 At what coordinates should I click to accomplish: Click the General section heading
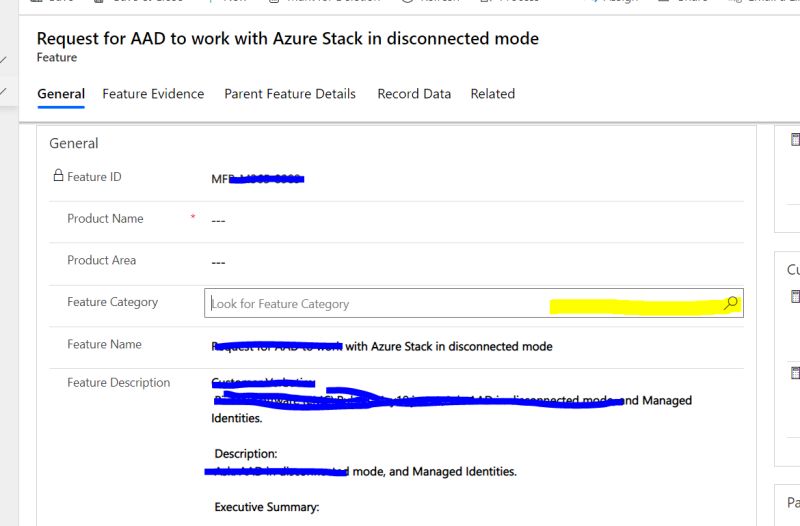click(73, 143)
